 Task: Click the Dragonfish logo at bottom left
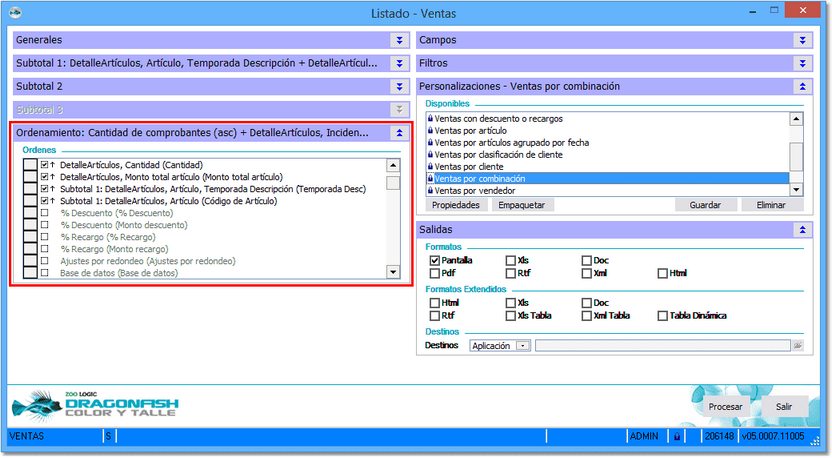(96, 407)
